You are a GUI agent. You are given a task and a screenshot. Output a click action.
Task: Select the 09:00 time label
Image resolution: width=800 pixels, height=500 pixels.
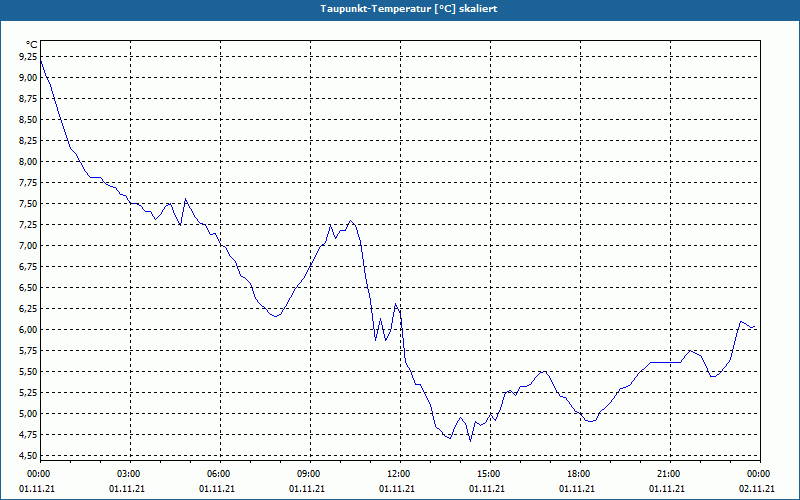[x=307, y=474]
